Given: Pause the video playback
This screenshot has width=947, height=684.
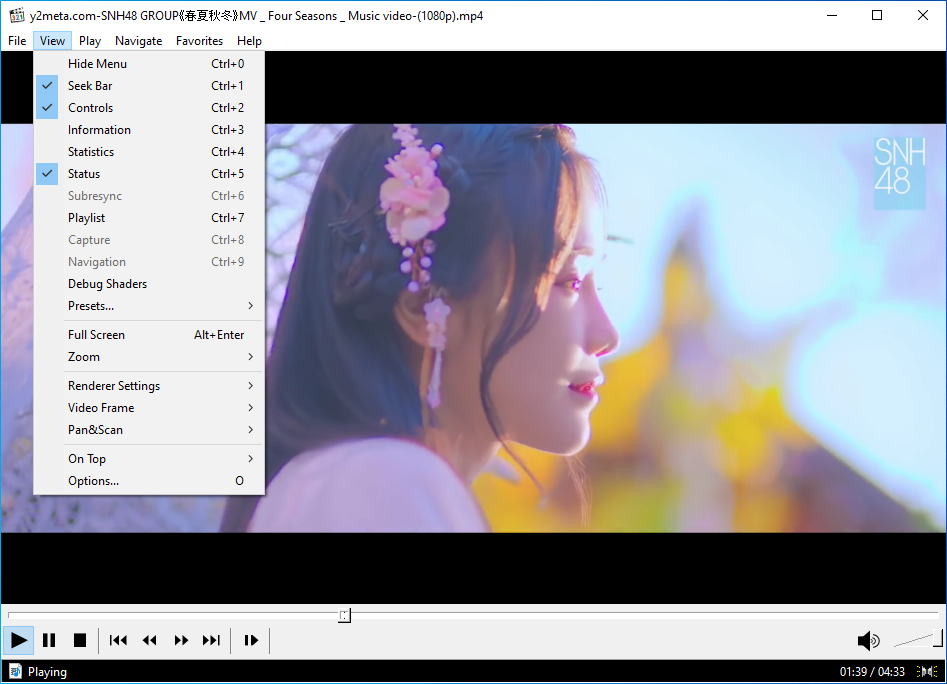Looking at the screenshot, I should pos(49,640).
